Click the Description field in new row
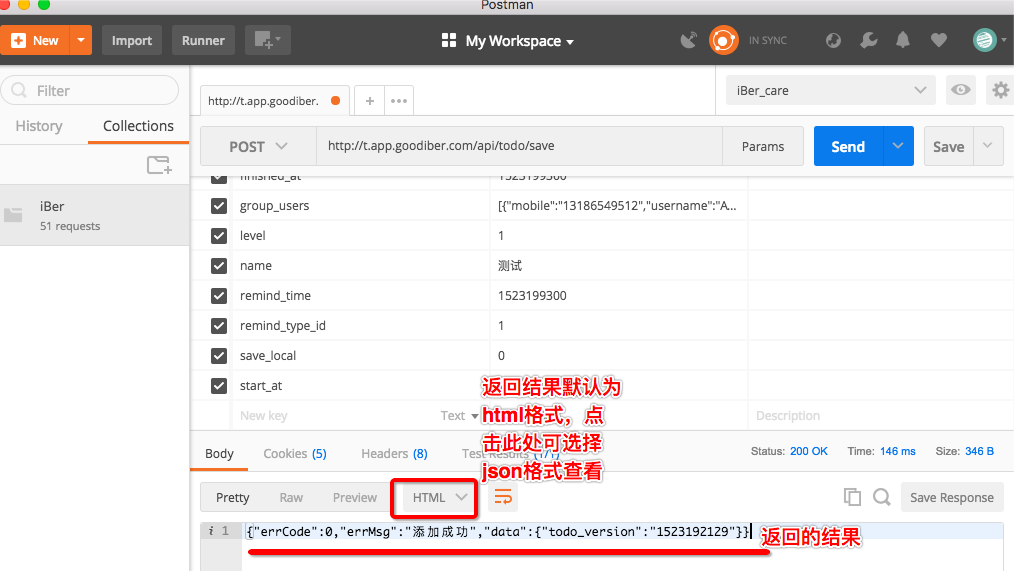Image resolution: width=1014 pixels, height=571 pixels. [879, 415]
